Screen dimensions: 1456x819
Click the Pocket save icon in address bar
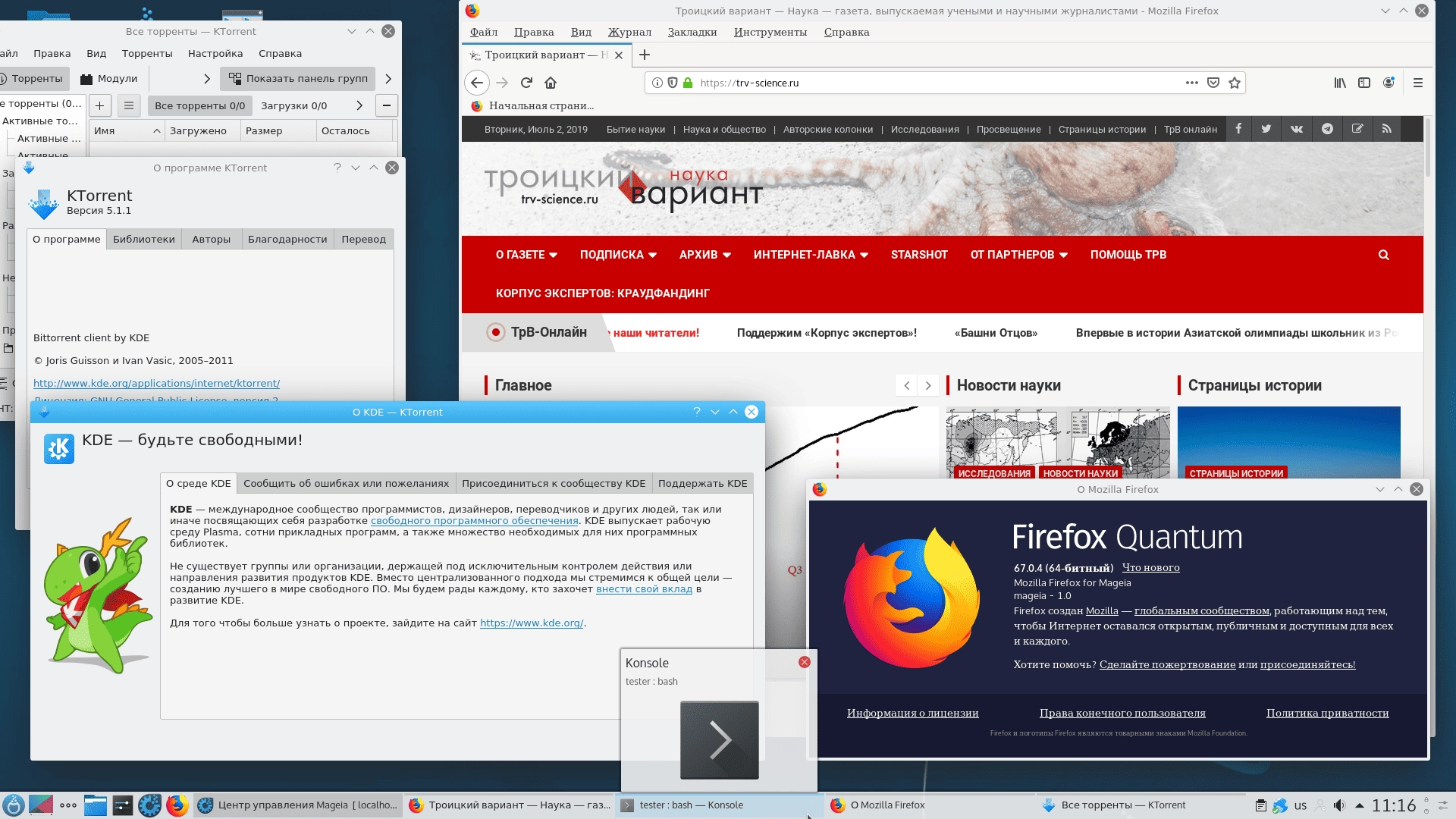coord(1213,83)
